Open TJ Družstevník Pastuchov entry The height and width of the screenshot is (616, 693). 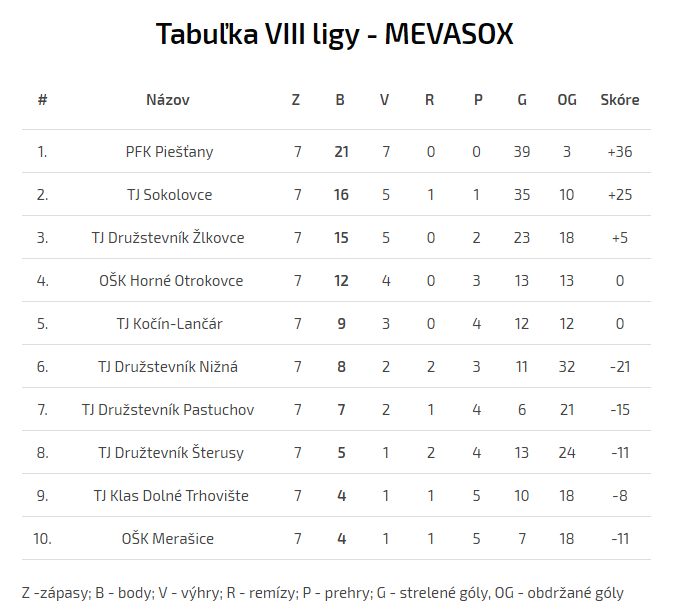tap(168, 410)
